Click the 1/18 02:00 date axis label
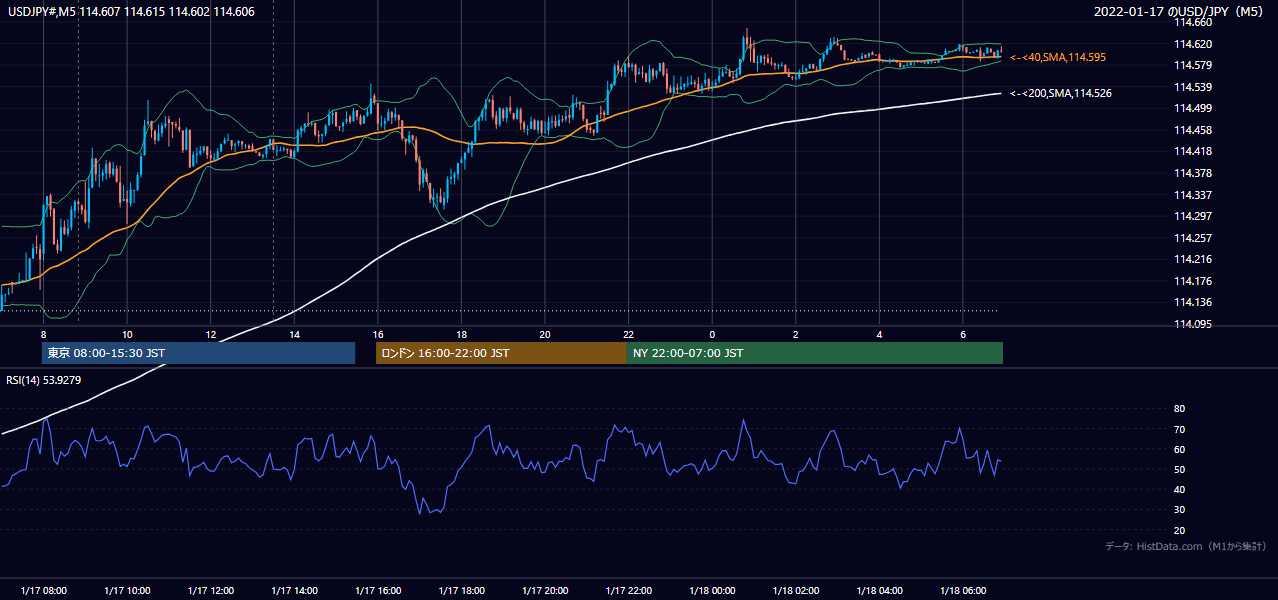 point(796,590)
